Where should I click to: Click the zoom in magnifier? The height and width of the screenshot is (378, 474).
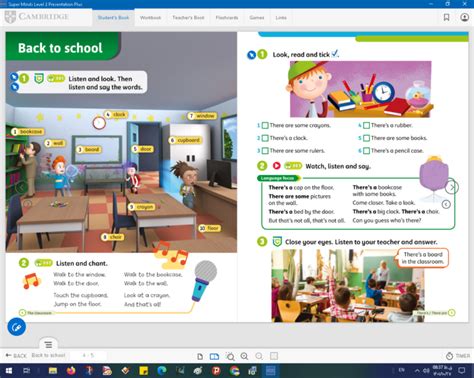(244, 356)
